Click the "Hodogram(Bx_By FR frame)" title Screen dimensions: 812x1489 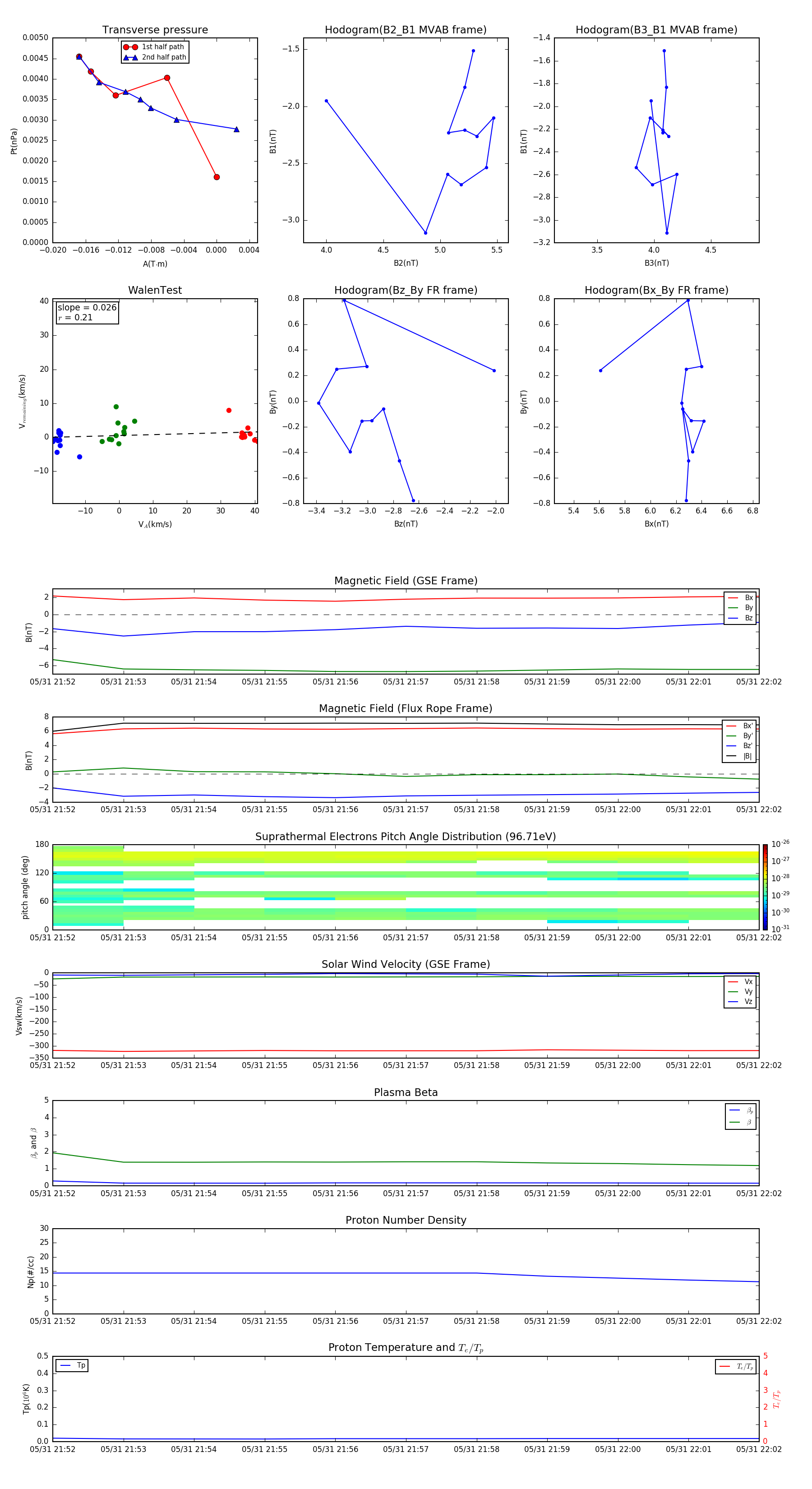click(656, 290)
